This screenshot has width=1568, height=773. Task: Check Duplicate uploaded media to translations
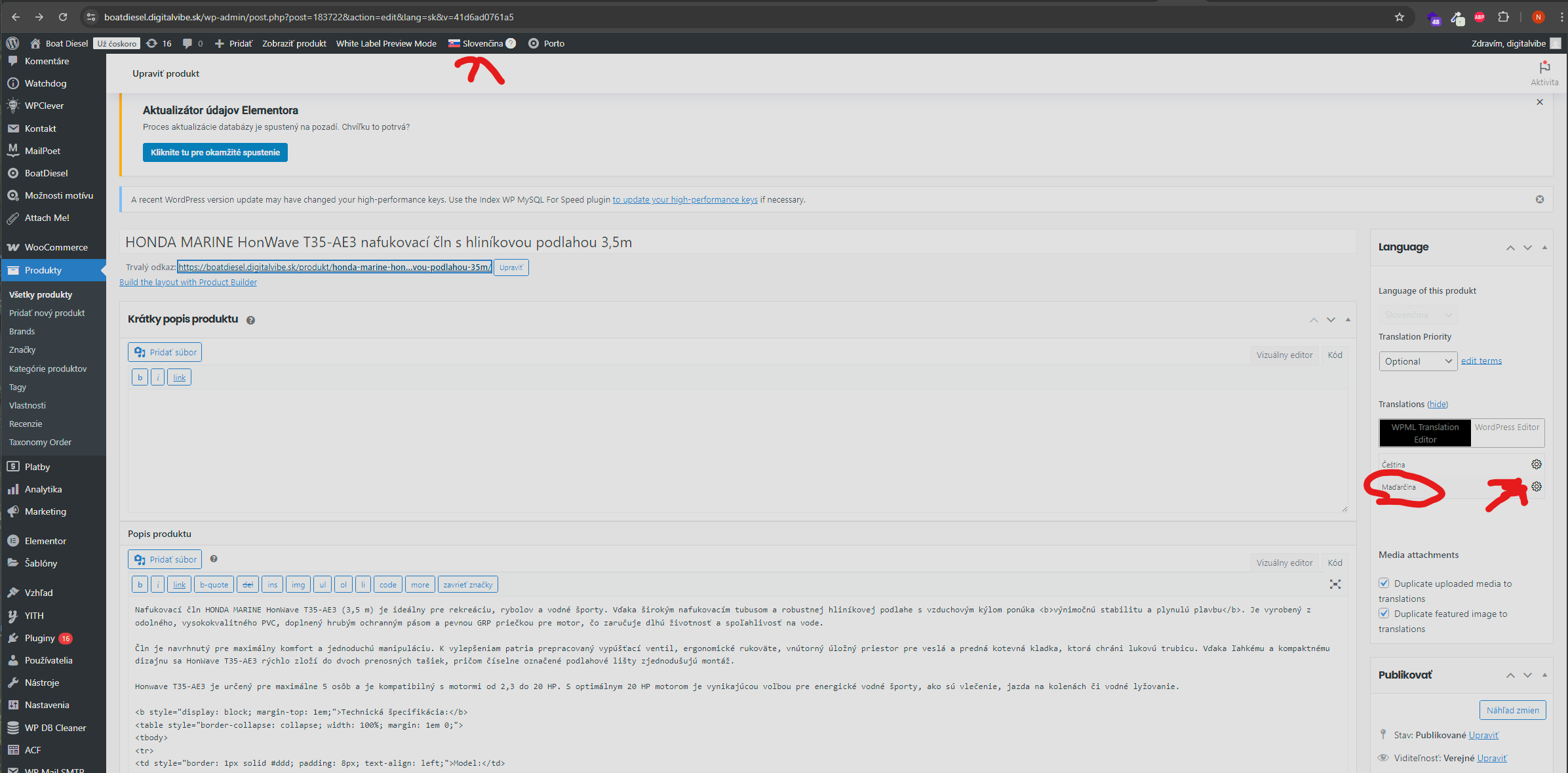point(1384,583)
